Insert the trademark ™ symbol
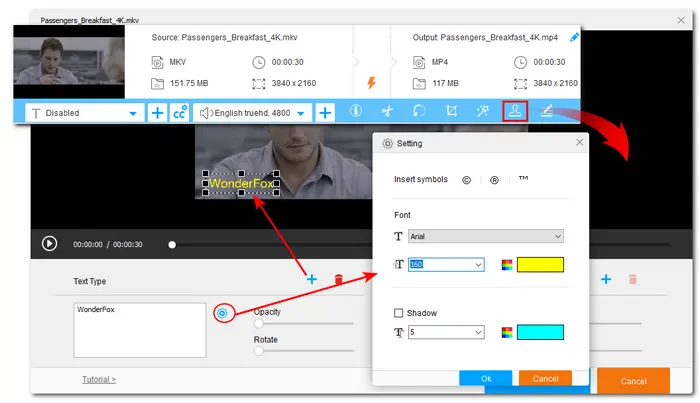Viewport: 700px width, 403px height. pos(522,180)
